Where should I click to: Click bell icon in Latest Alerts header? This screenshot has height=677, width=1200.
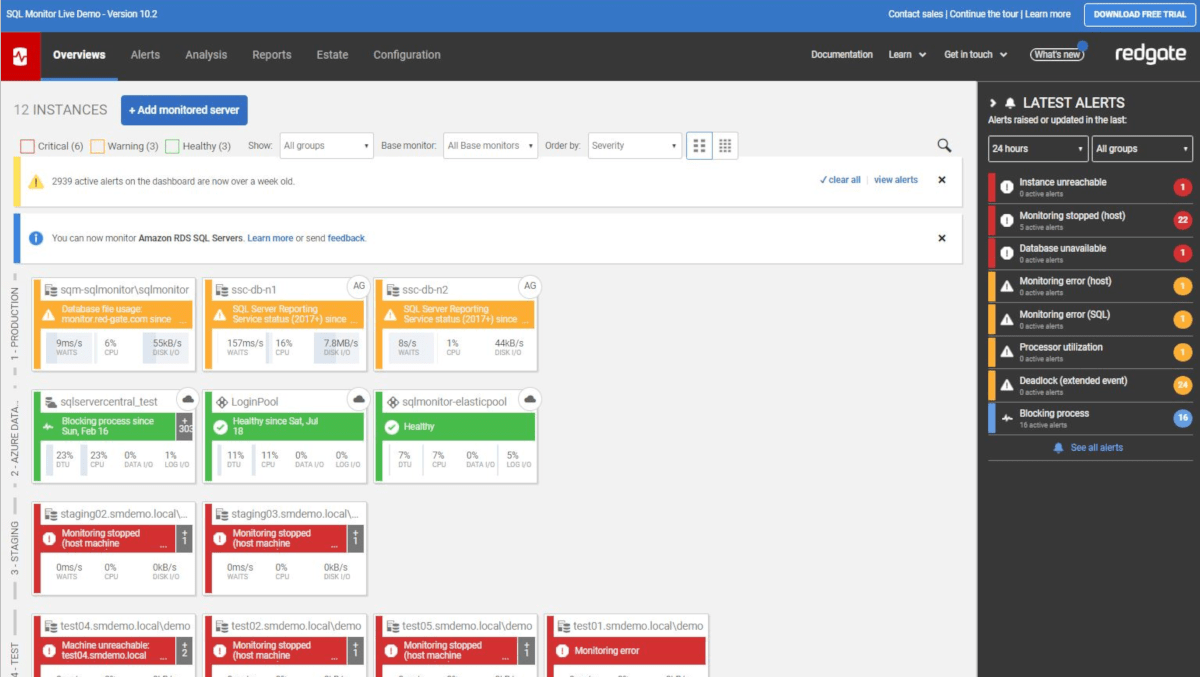point(1010,103)
